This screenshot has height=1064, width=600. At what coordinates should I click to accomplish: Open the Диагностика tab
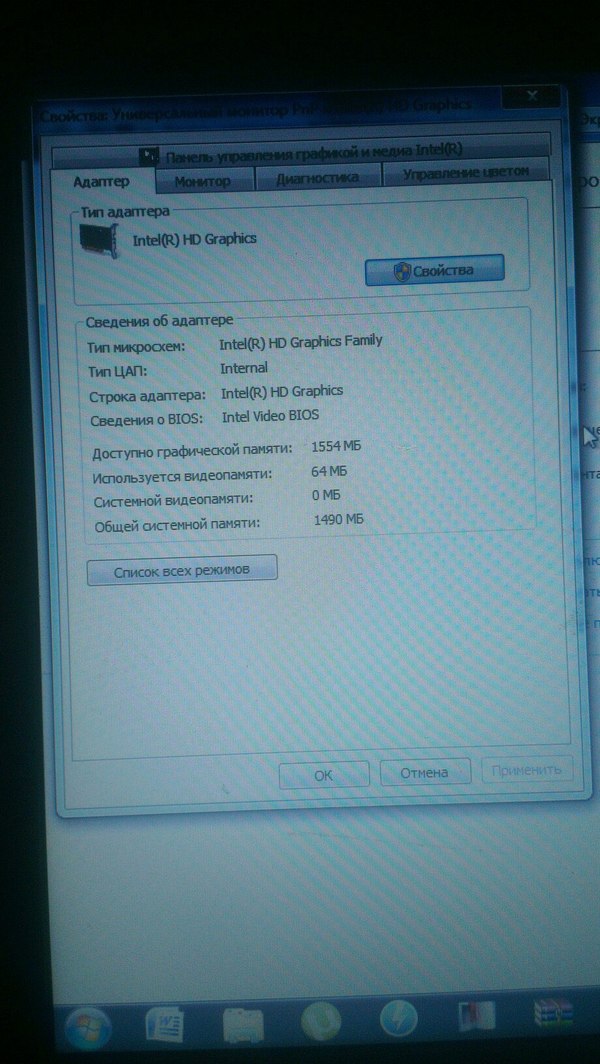pos(318,178)
